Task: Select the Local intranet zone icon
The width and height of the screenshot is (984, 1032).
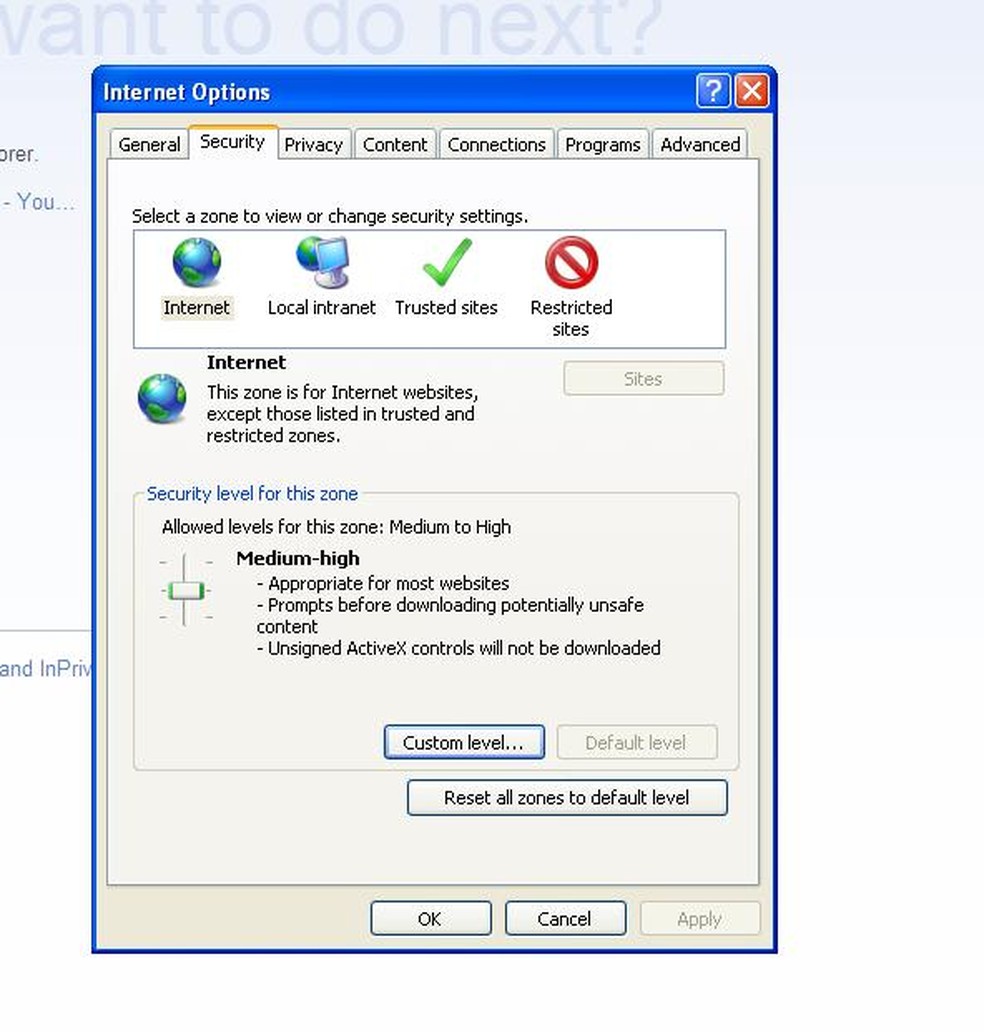Action: (323, 263)
